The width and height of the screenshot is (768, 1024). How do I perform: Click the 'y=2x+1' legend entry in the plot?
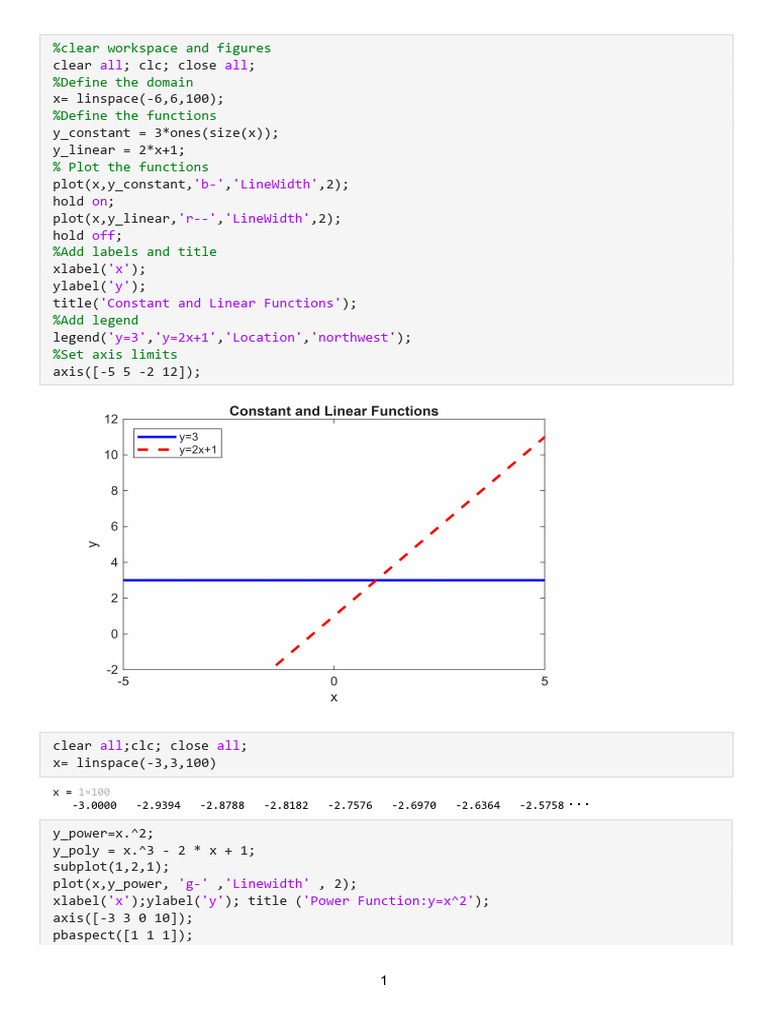click(198, 449)
